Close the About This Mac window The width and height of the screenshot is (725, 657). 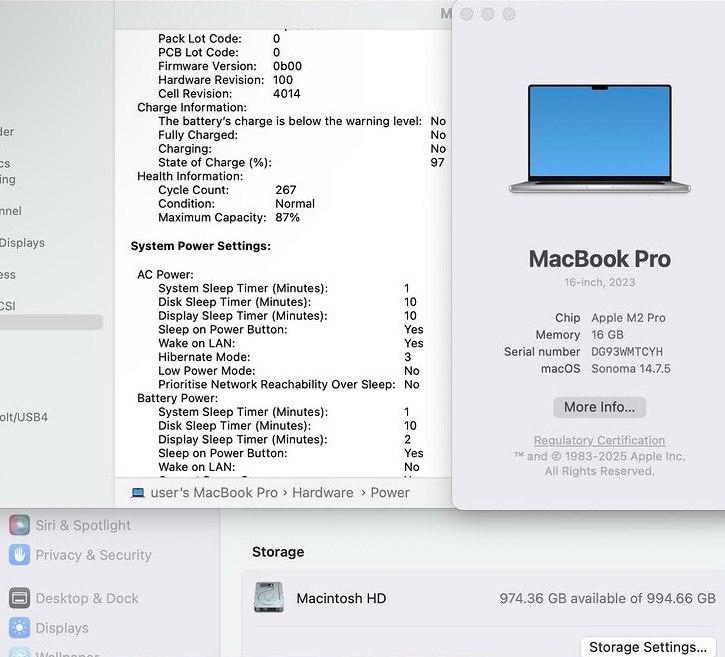pyautogui.click(x=467, y=14)
